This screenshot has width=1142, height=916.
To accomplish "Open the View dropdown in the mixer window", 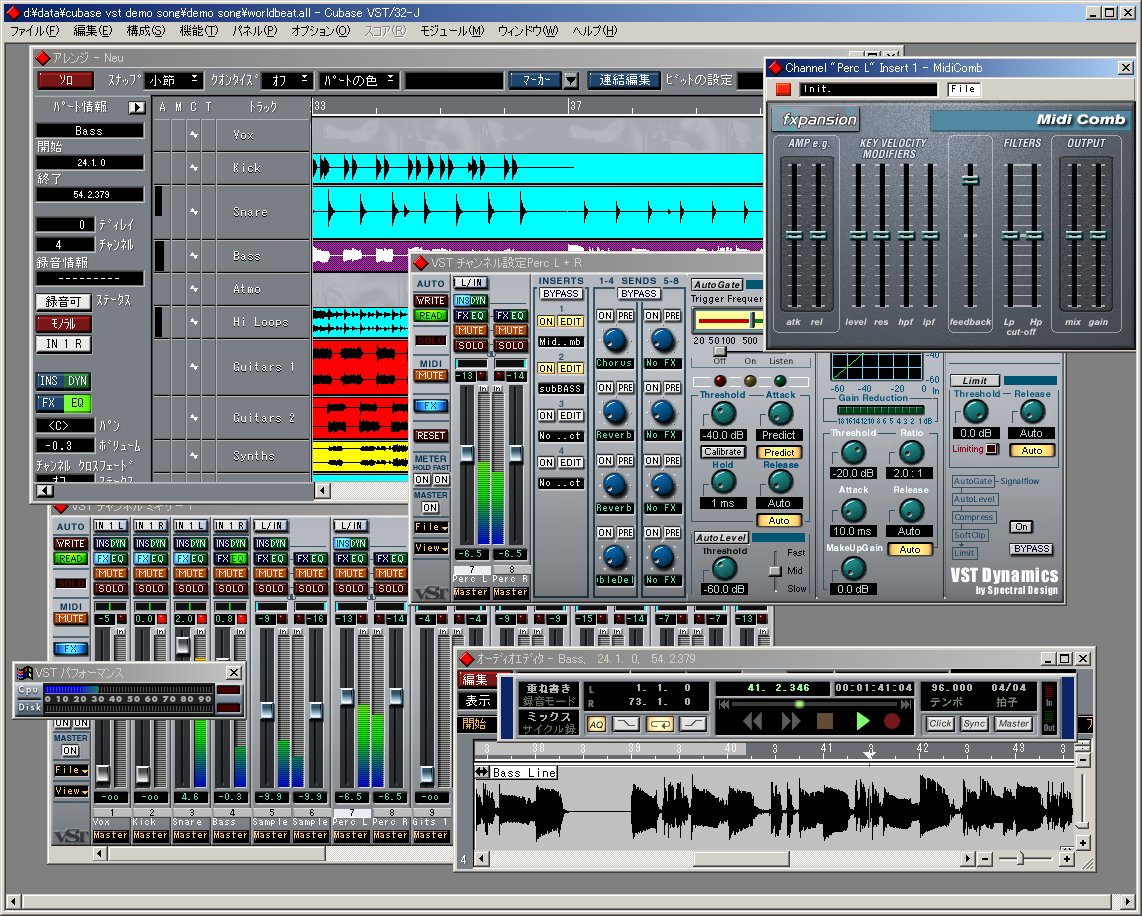I will tap(71, 791).
